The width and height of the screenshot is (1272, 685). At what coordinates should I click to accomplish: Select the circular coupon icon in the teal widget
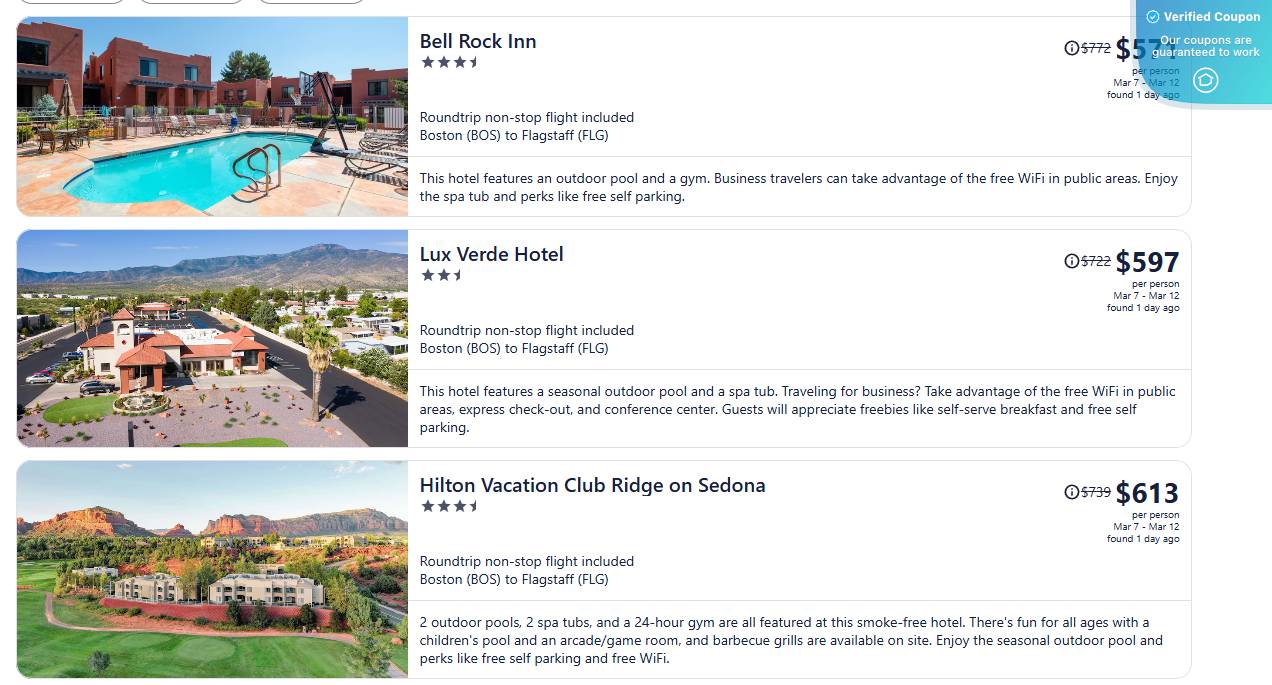click(1205, 80)
